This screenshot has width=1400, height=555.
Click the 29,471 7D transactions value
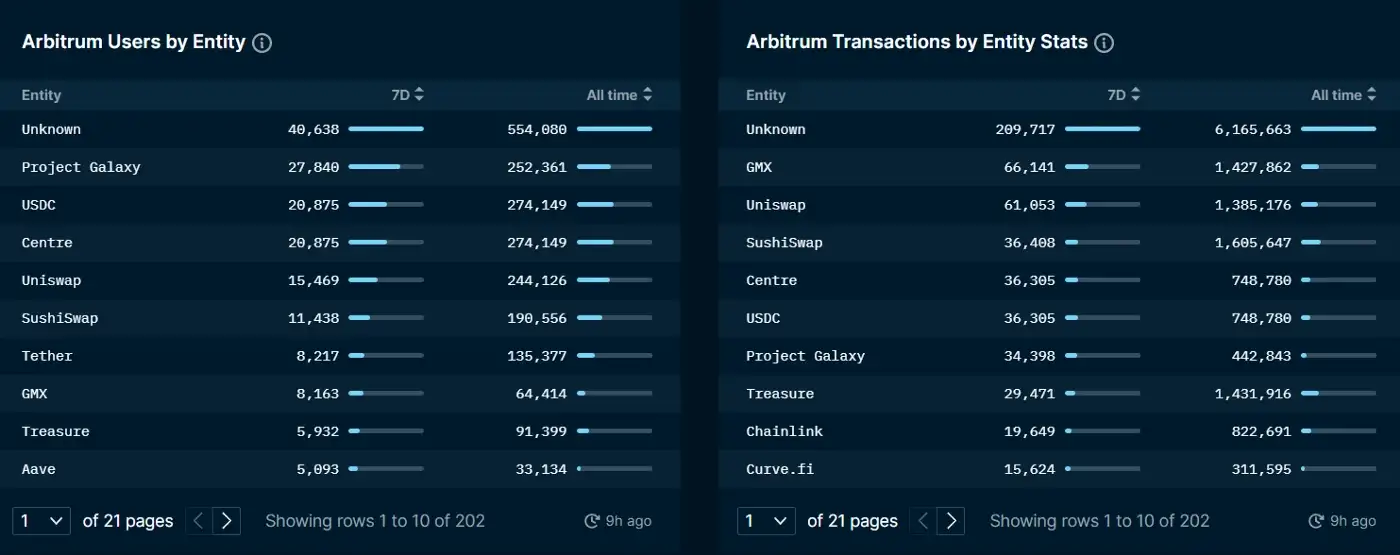click(1029, 394)
